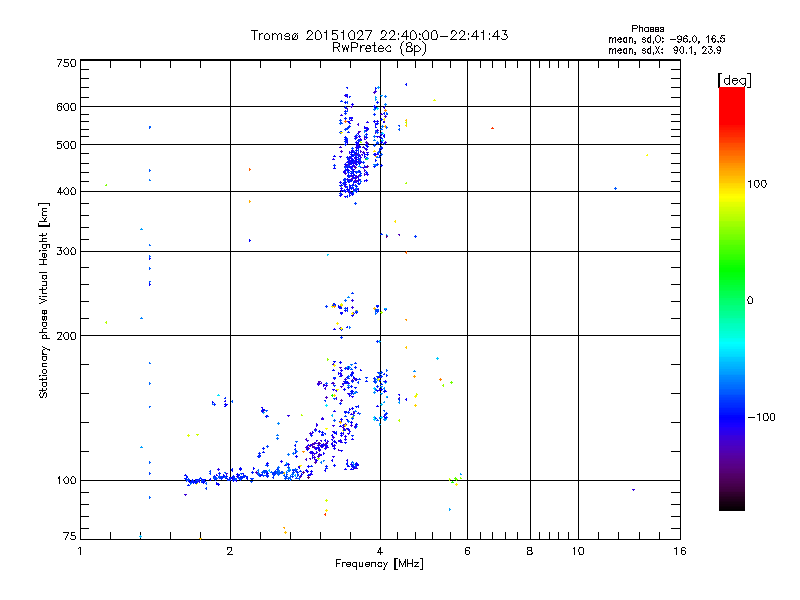Screen dimensions: 800x600
Task: Select the "RwPretec (8p)" subtitle
Action: pyautogui.click(x=379, y=48)
